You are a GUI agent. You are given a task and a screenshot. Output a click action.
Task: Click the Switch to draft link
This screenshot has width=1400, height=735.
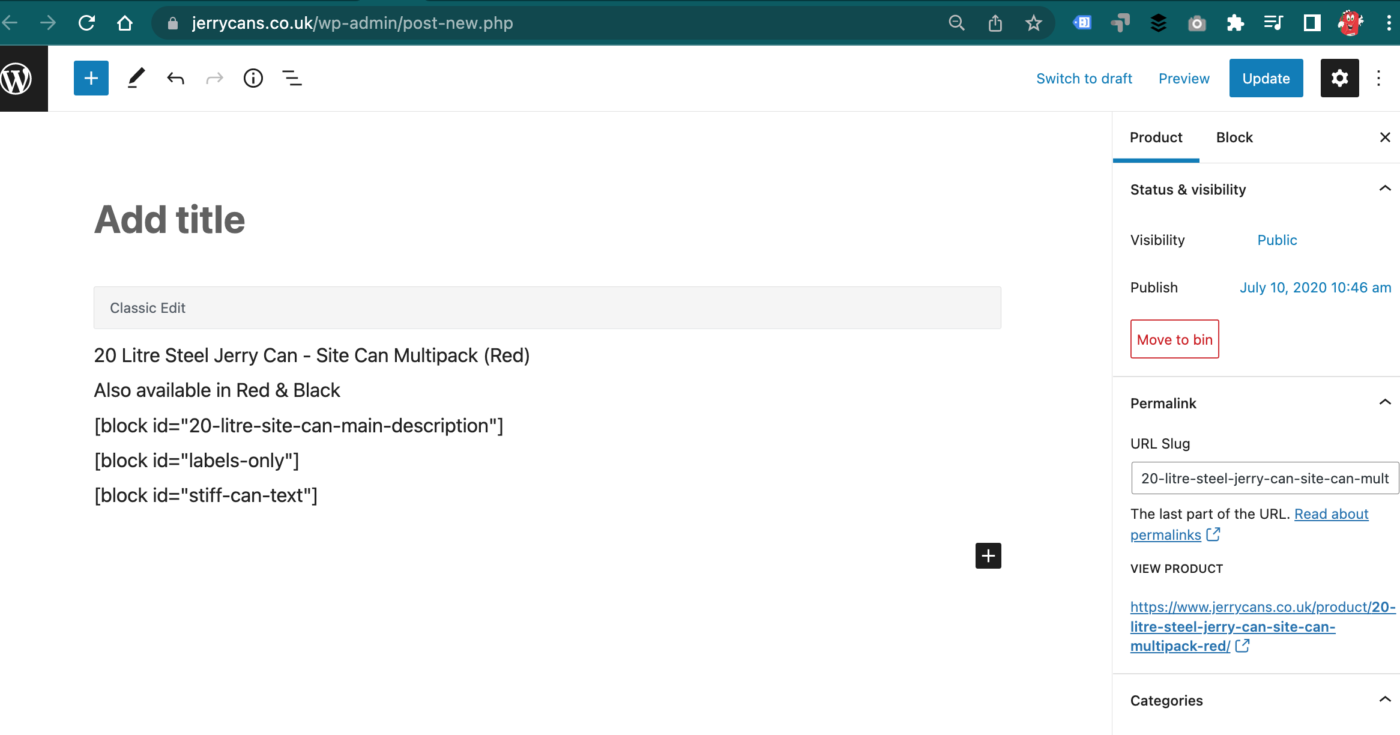tap(1084, 78)
